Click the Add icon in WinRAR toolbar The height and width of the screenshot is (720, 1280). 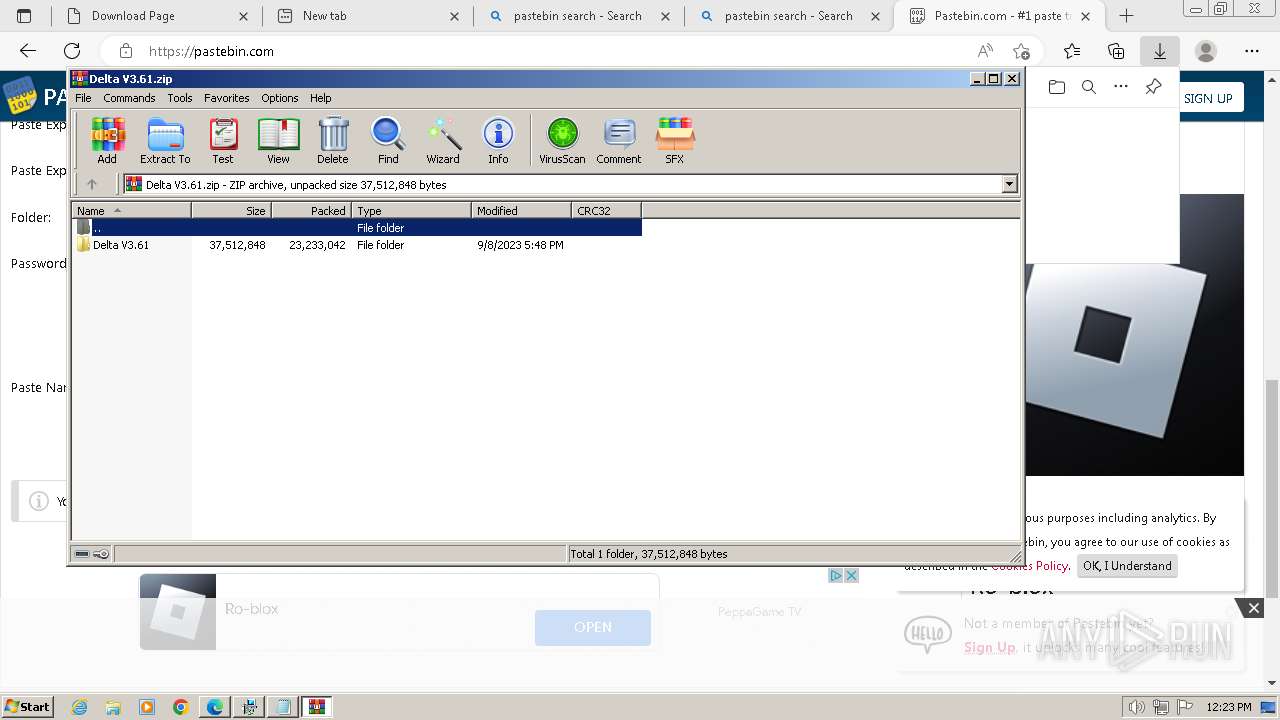coord(107,140)
